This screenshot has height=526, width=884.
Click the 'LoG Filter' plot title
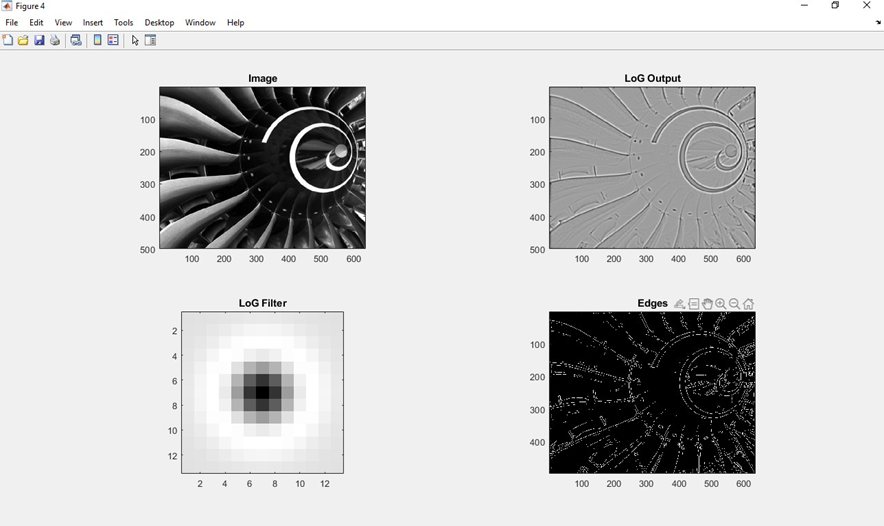point(263,303)
